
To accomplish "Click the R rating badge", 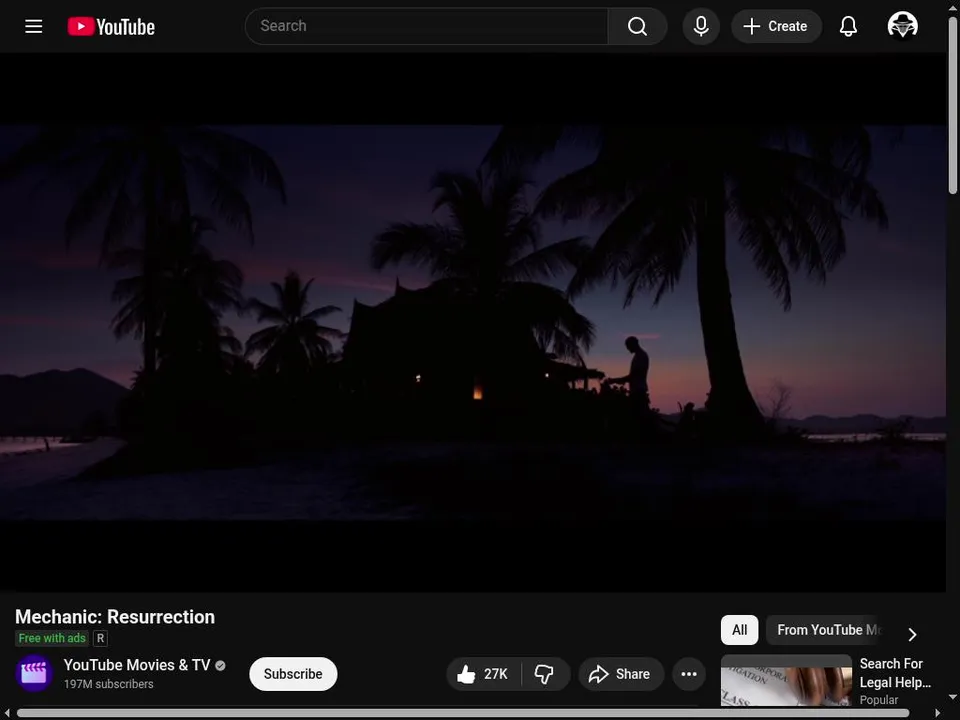I will click(x=100, y=638).
